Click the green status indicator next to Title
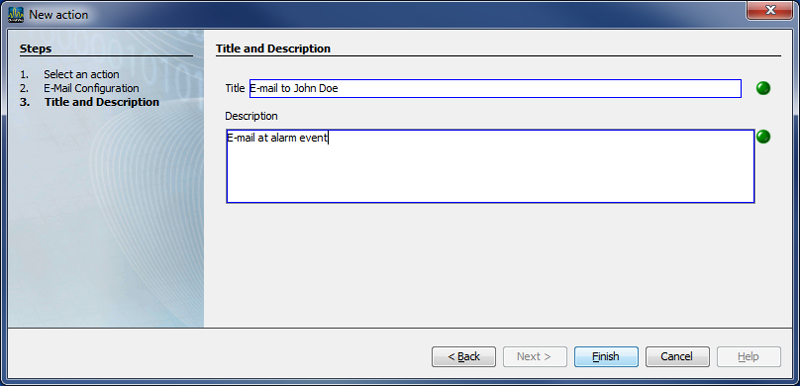The image size is (800, 386). (763, 88)
